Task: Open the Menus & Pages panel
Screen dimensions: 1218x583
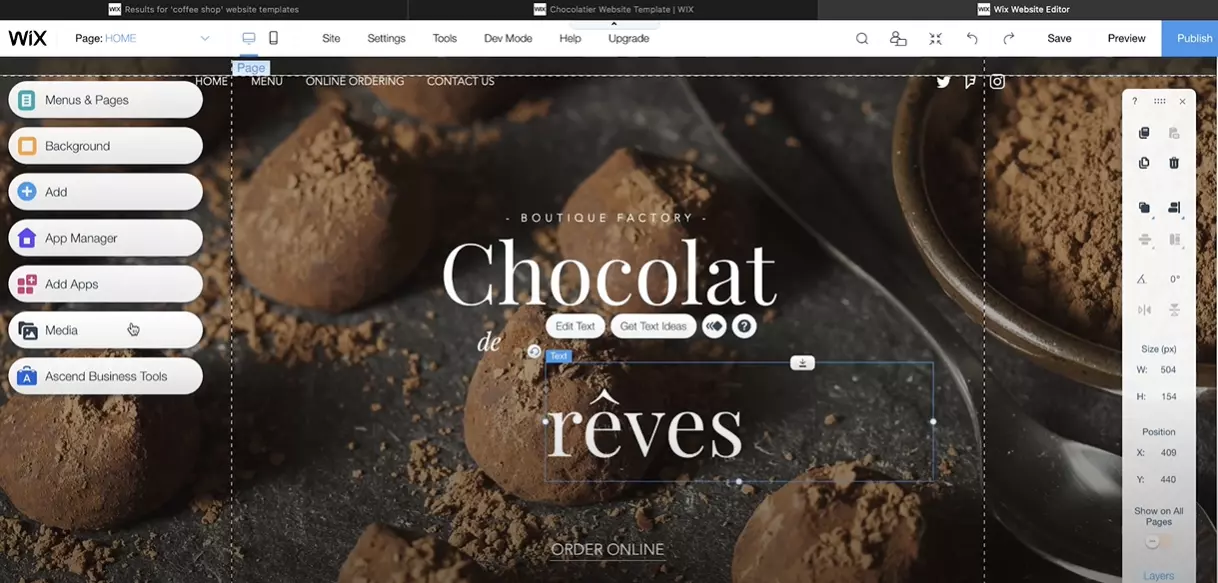Action: click(x=105, y=100)
